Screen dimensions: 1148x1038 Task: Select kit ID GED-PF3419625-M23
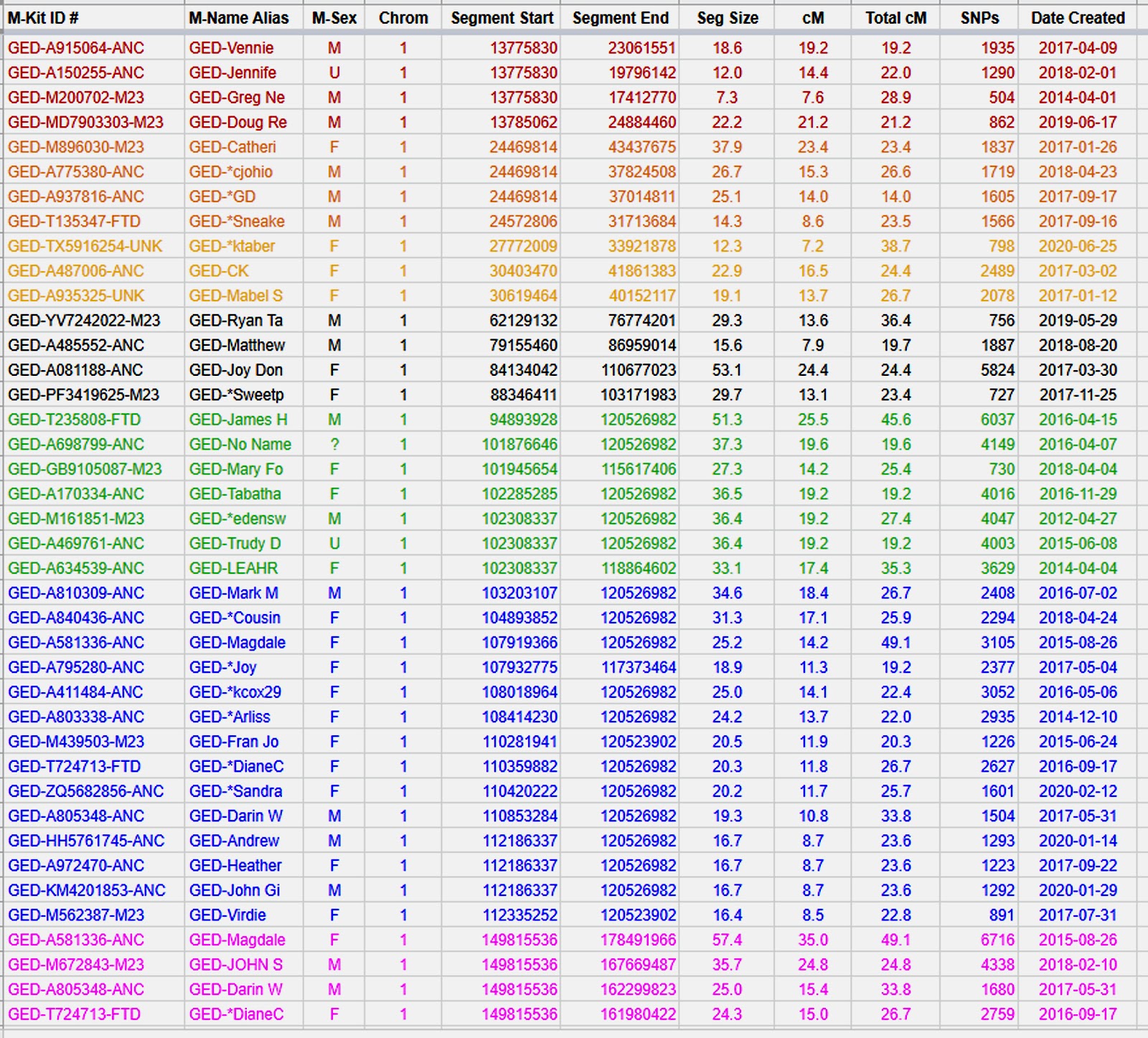(83, 395)
